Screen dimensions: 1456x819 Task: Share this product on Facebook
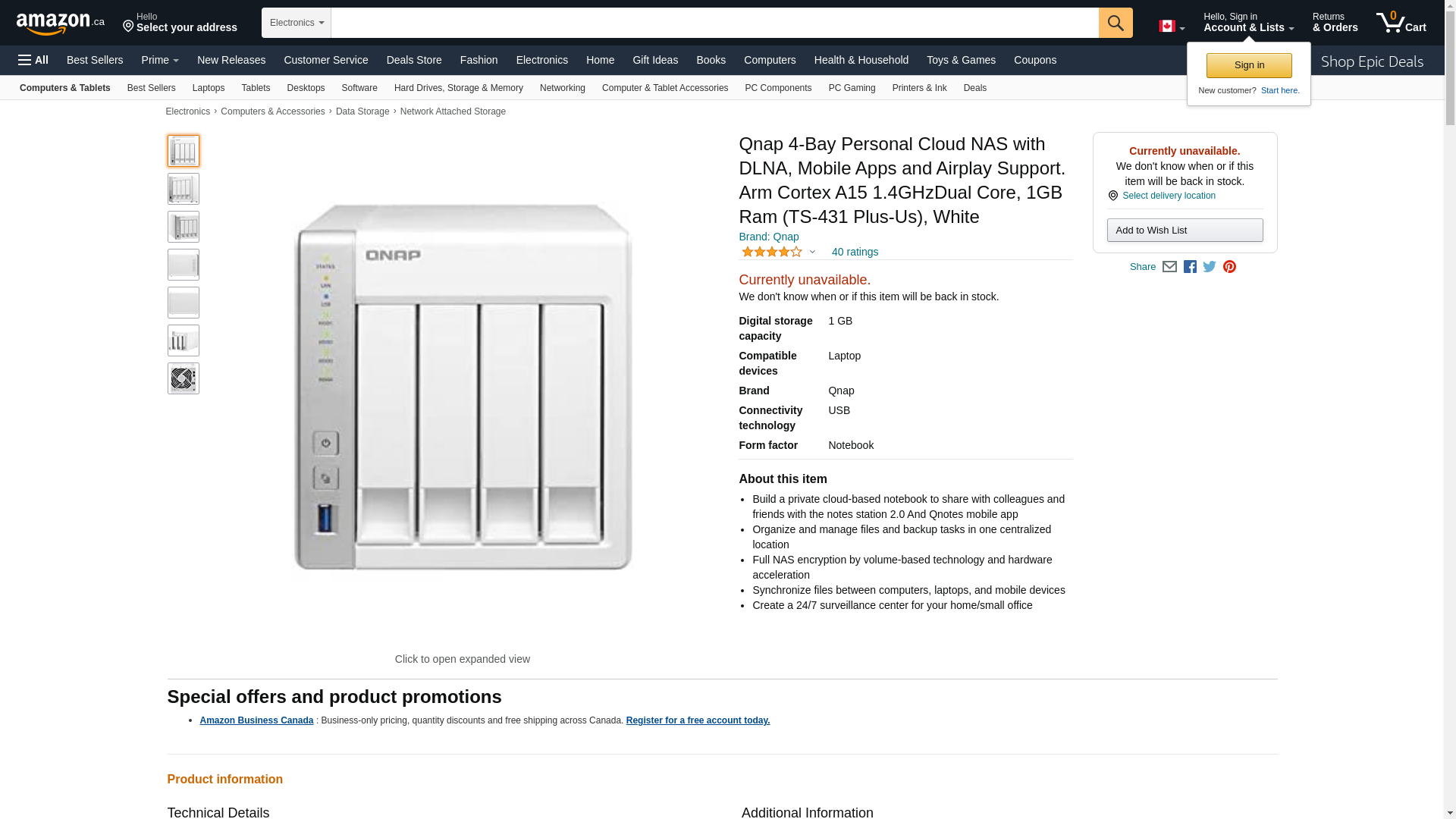tap(1190, 267)
